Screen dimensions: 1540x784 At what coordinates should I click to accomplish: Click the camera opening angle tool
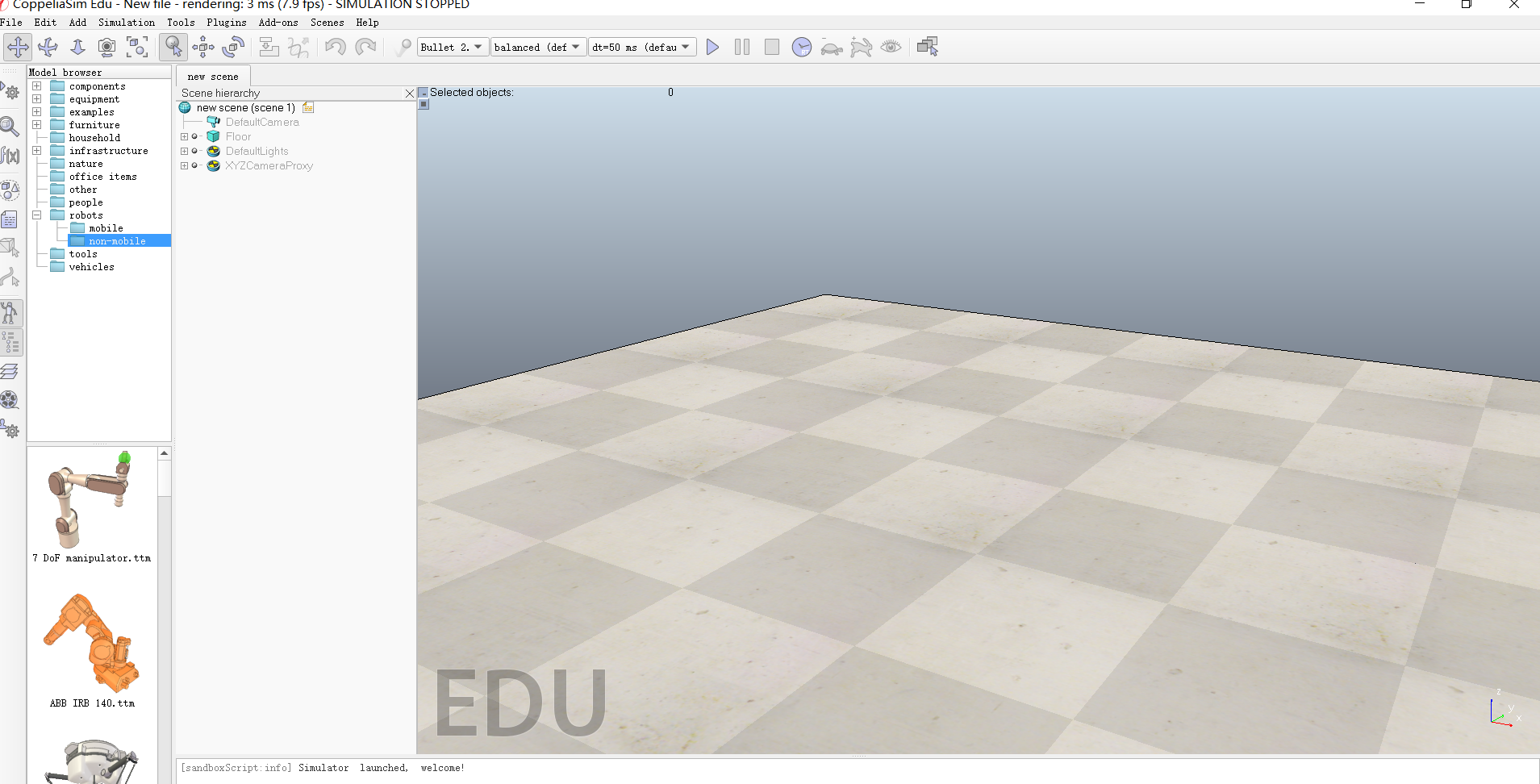(x=106, y=47)
